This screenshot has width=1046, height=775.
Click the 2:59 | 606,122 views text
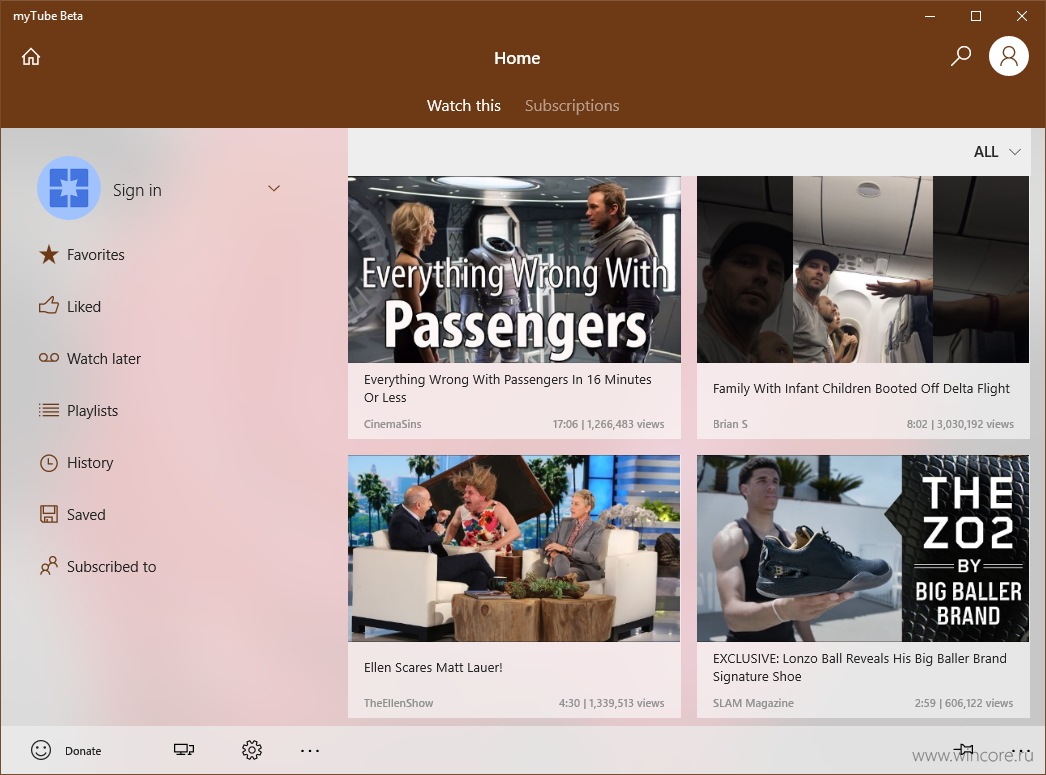point(964,703)
